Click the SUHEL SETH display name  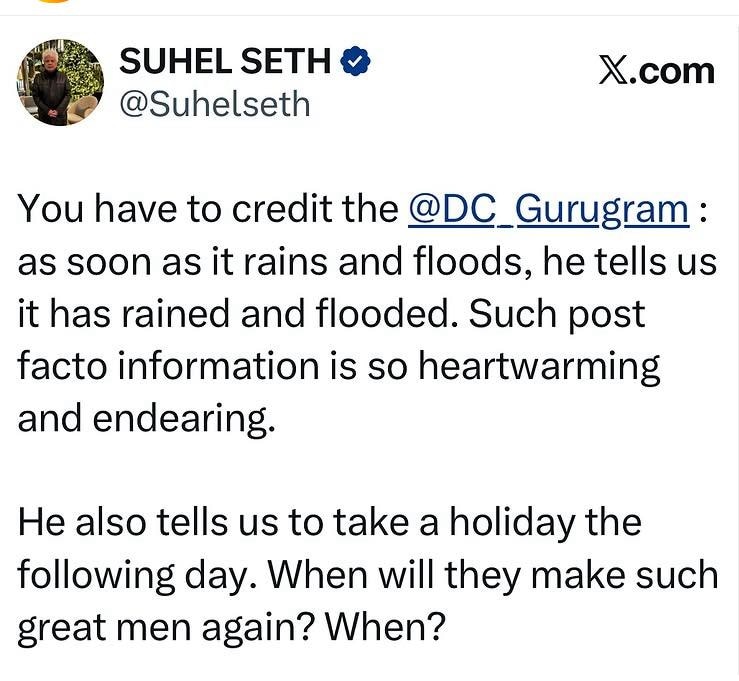(x=225, y=61)
